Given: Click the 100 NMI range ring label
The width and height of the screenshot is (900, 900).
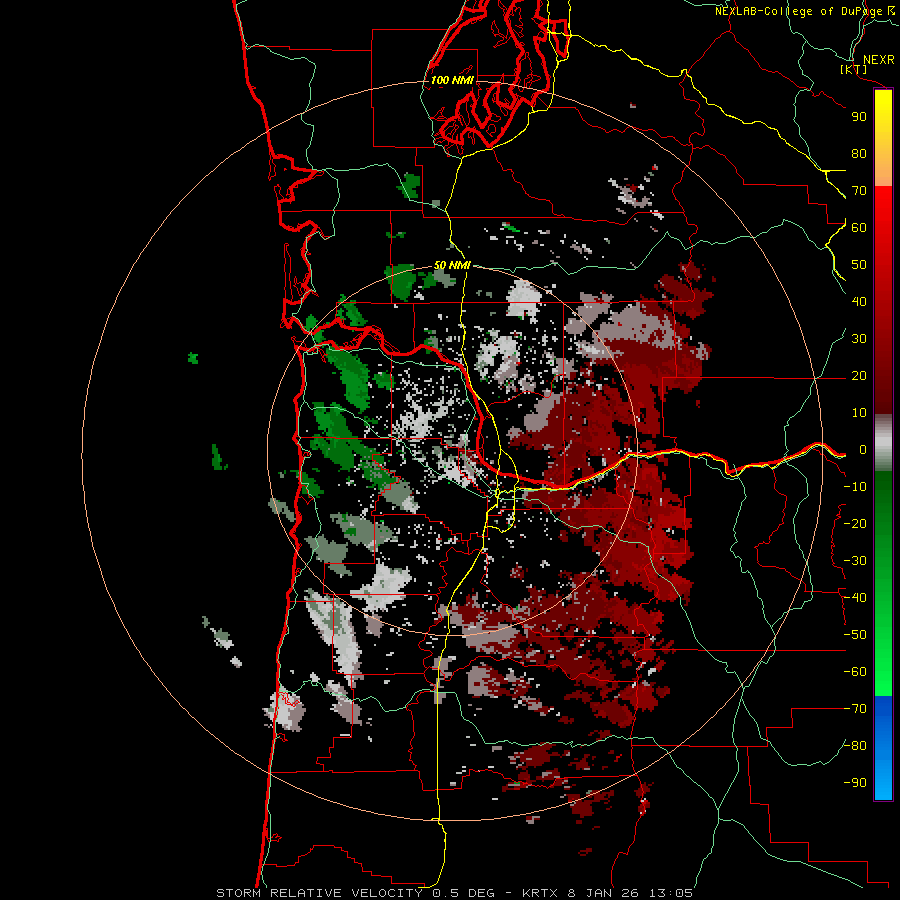Looking at the screenshot, I should (452, 80).
